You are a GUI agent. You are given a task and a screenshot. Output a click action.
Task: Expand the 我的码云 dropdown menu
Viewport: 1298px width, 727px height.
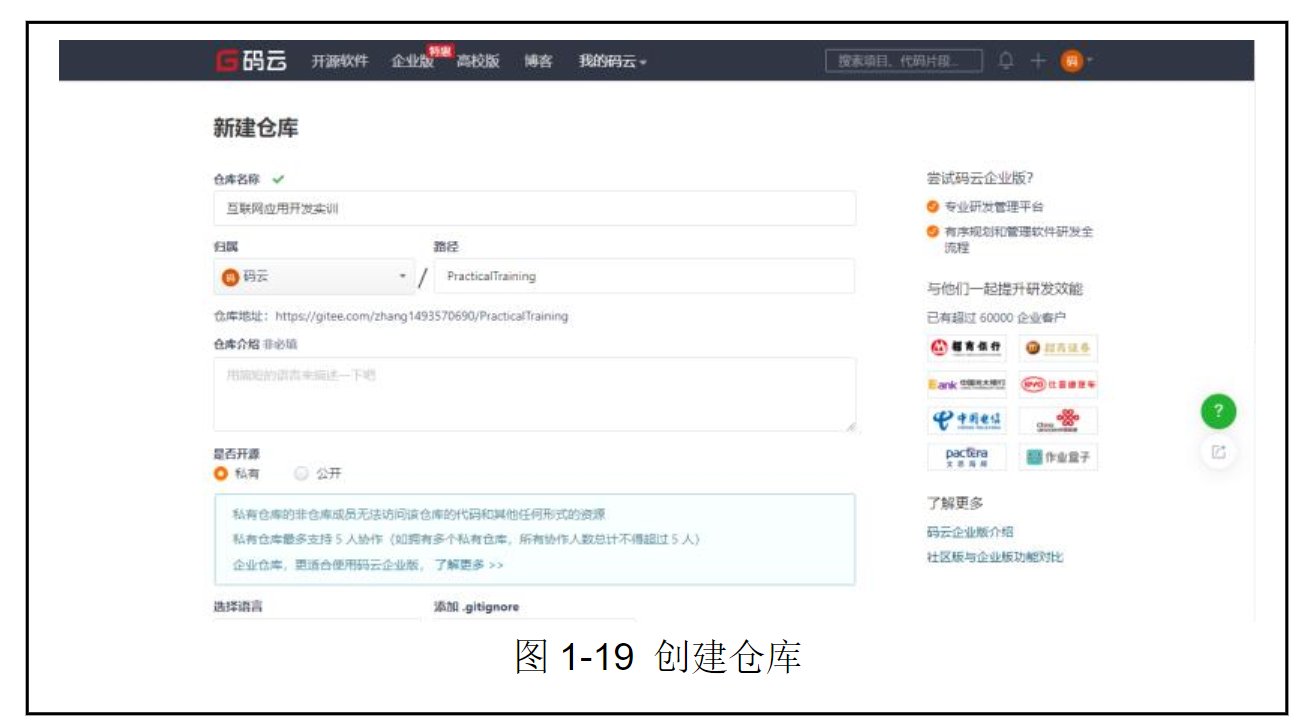pyautogui.click(x=612, y=62)
